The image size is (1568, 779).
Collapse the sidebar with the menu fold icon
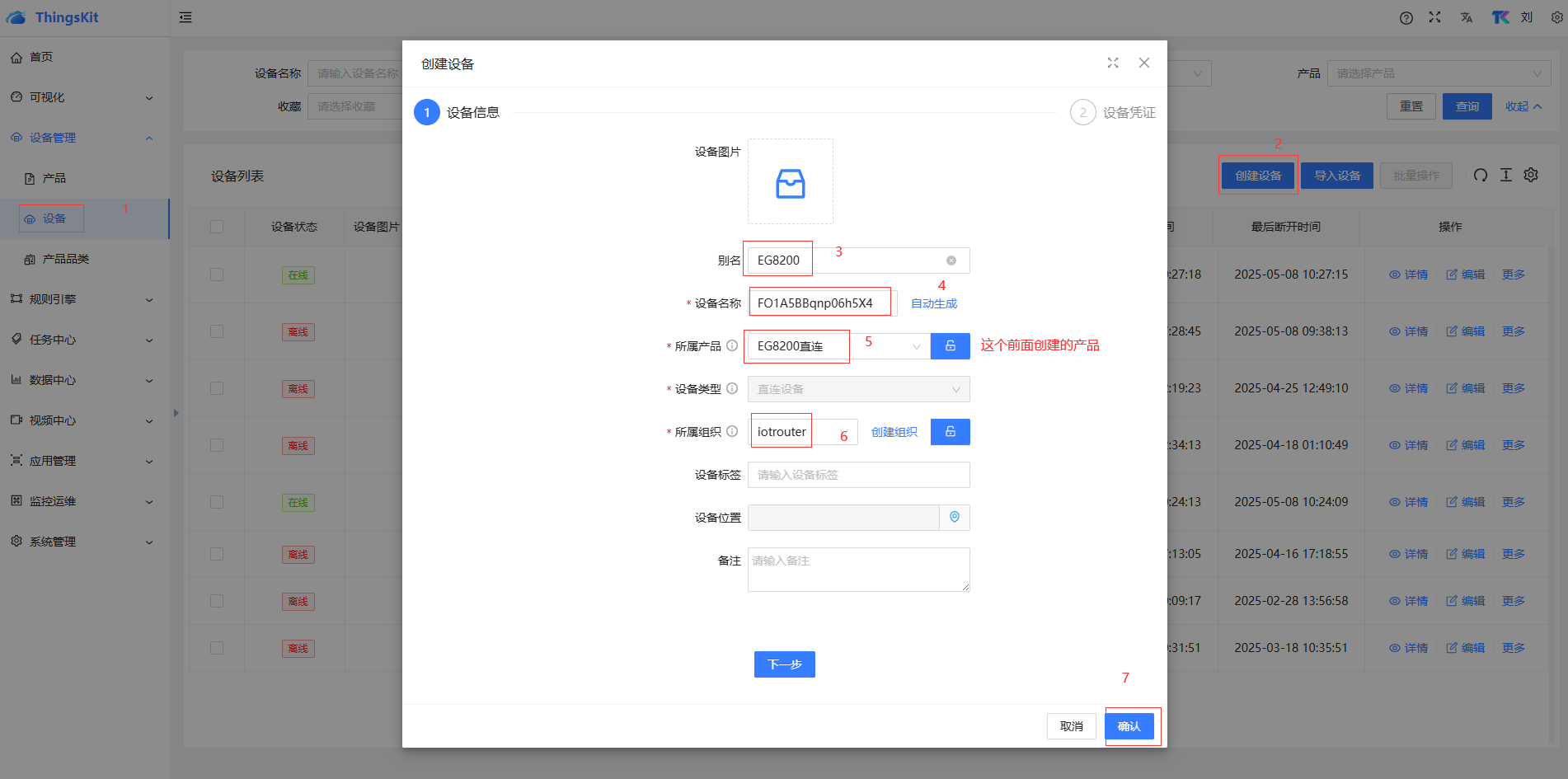tap(185, 17)
